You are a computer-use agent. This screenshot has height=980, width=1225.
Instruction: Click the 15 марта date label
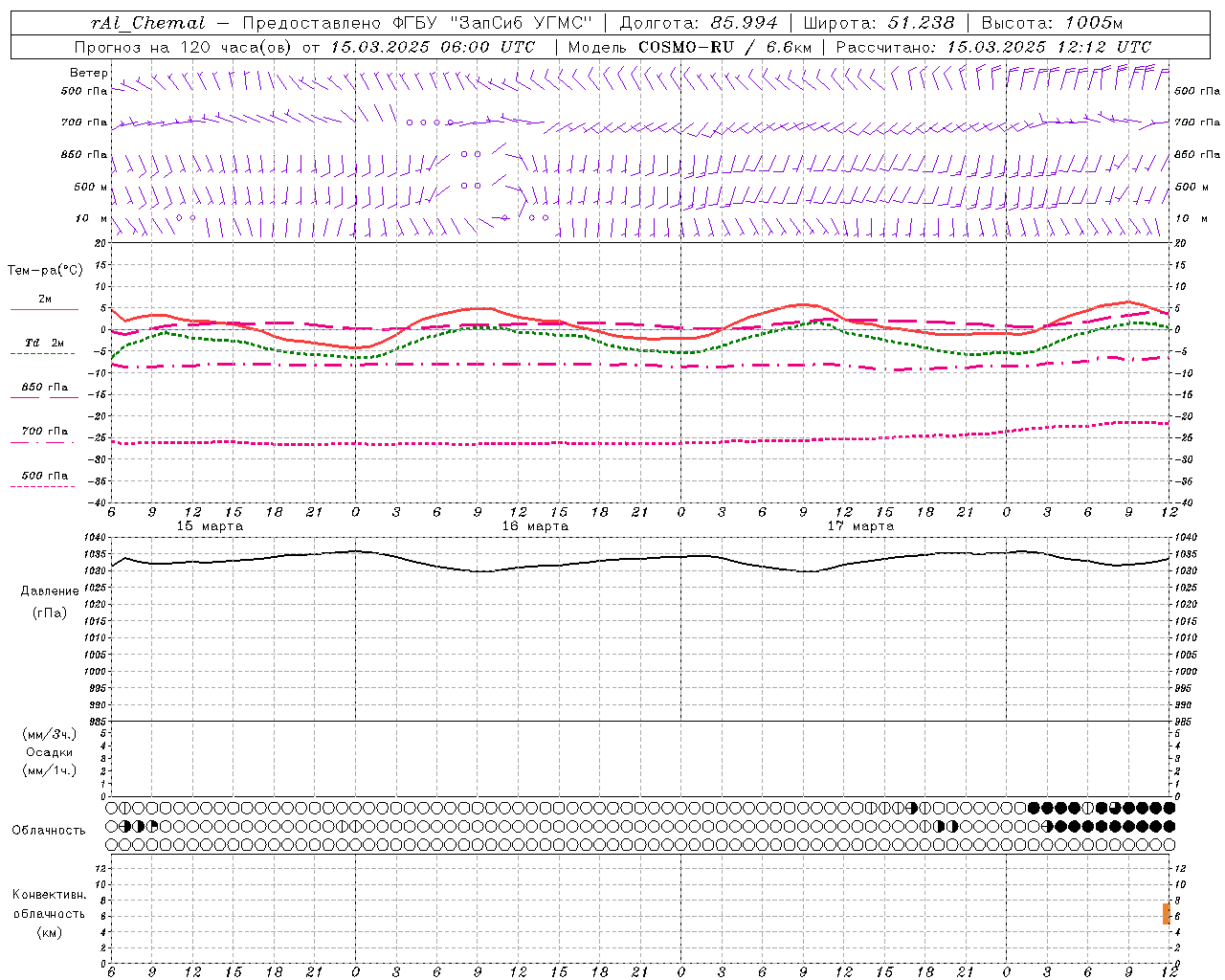click(x=211, y=526)
